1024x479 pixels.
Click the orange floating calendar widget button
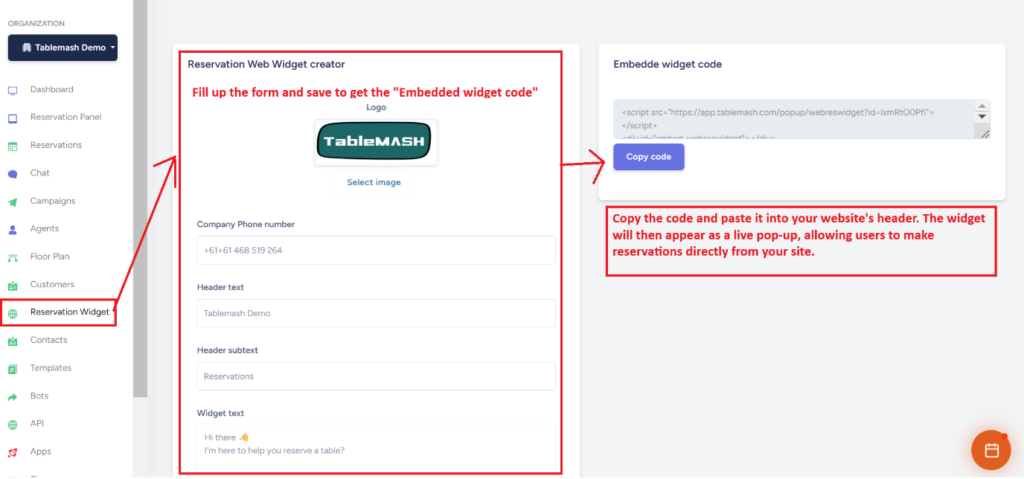coord(991,450)
